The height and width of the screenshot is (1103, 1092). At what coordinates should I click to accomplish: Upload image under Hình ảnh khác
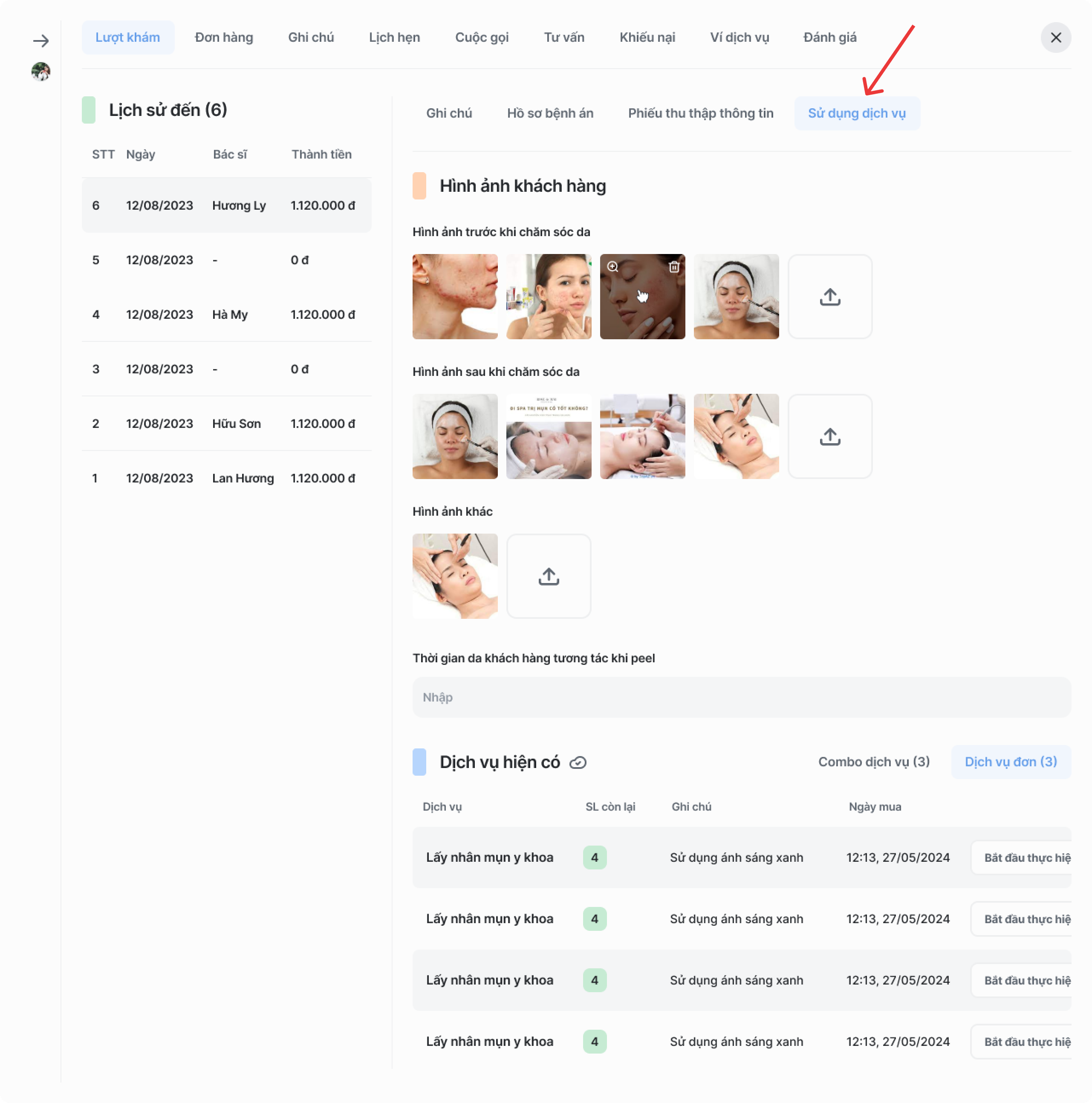pos(548,577)
